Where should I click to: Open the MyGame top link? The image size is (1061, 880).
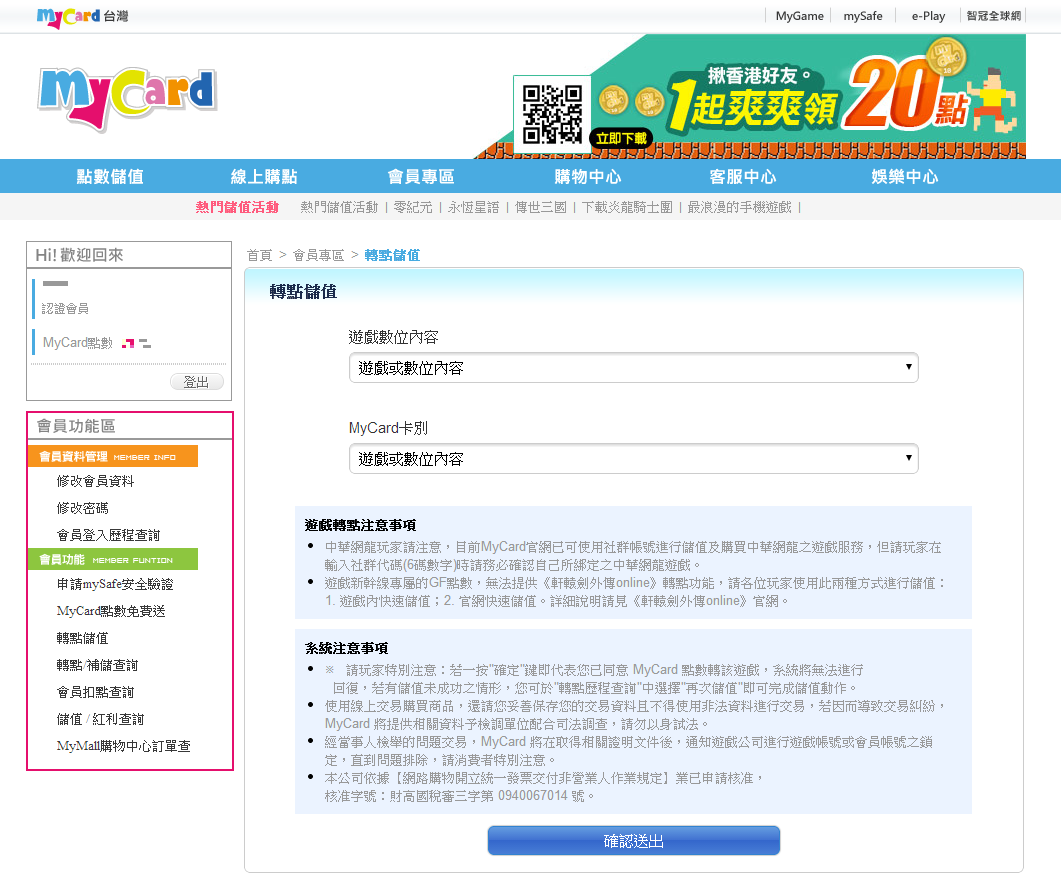pos(799,16)
